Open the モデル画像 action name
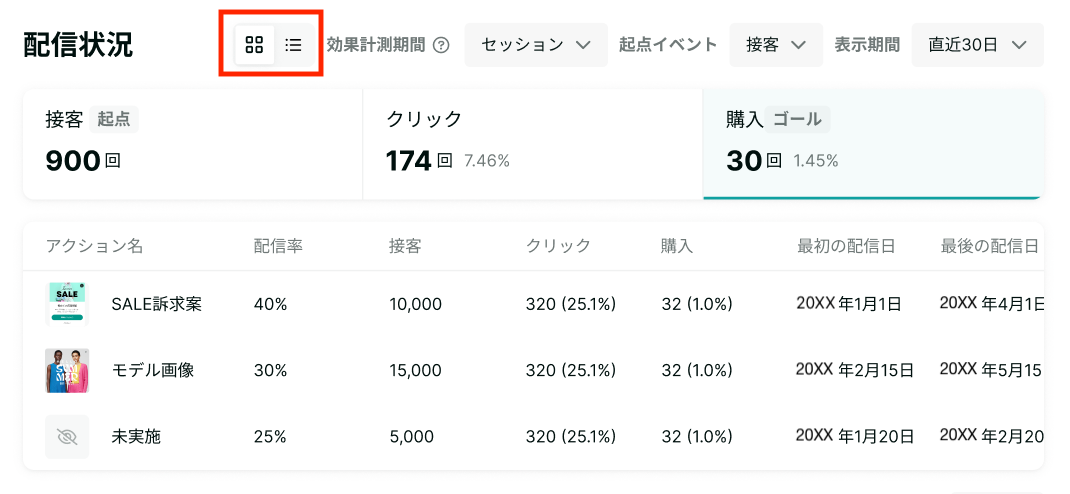 click(153, 370)
